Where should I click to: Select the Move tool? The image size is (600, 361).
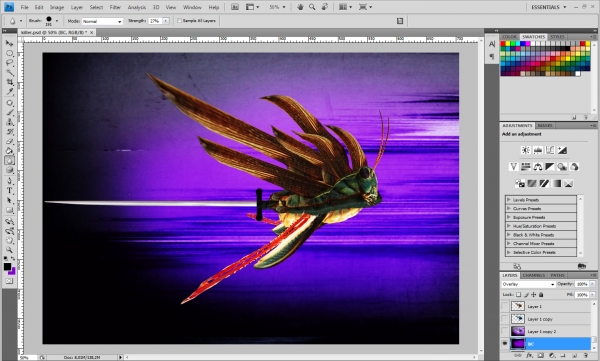(9, 44)
